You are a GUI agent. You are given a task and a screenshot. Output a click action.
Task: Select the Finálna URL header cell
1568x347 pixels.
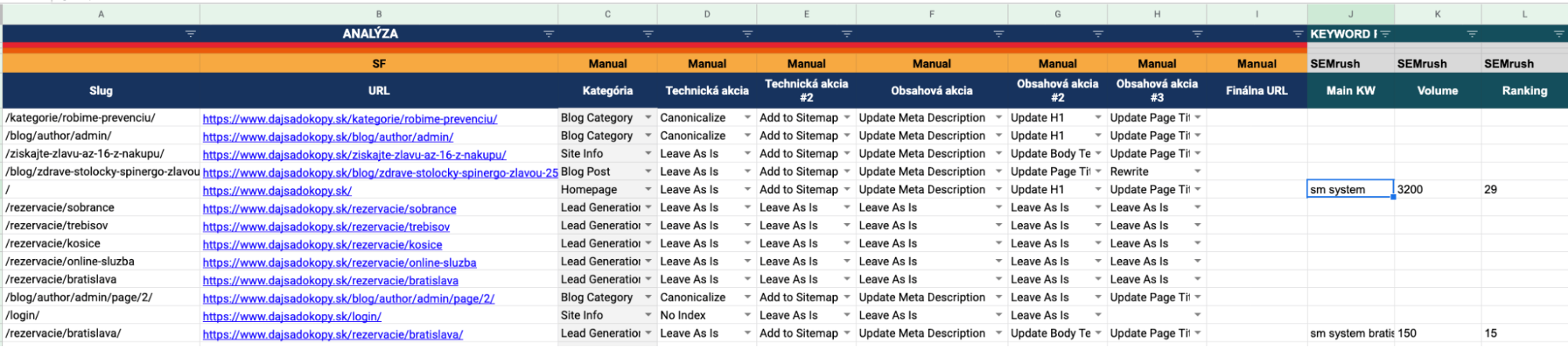1257,90
